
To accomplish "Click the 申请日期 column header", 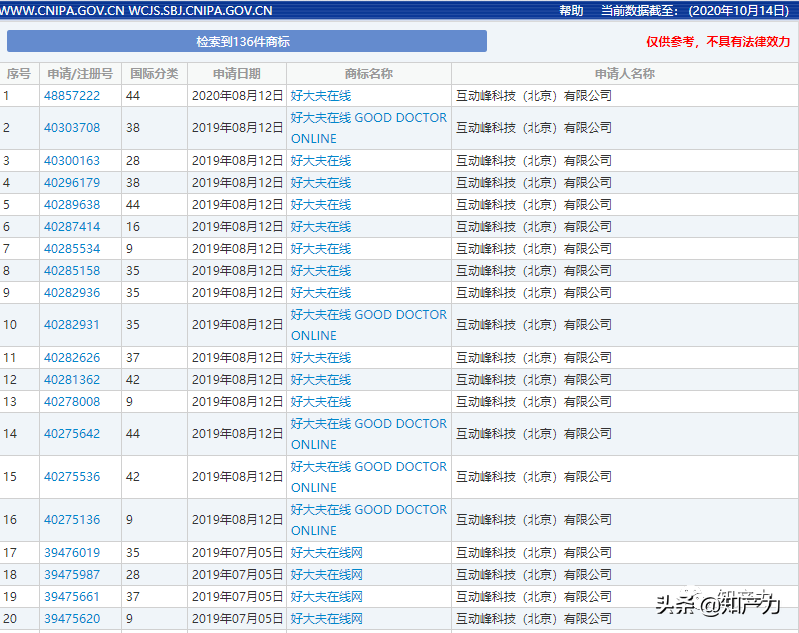I will pyautogui.click(x=237, y=74).
